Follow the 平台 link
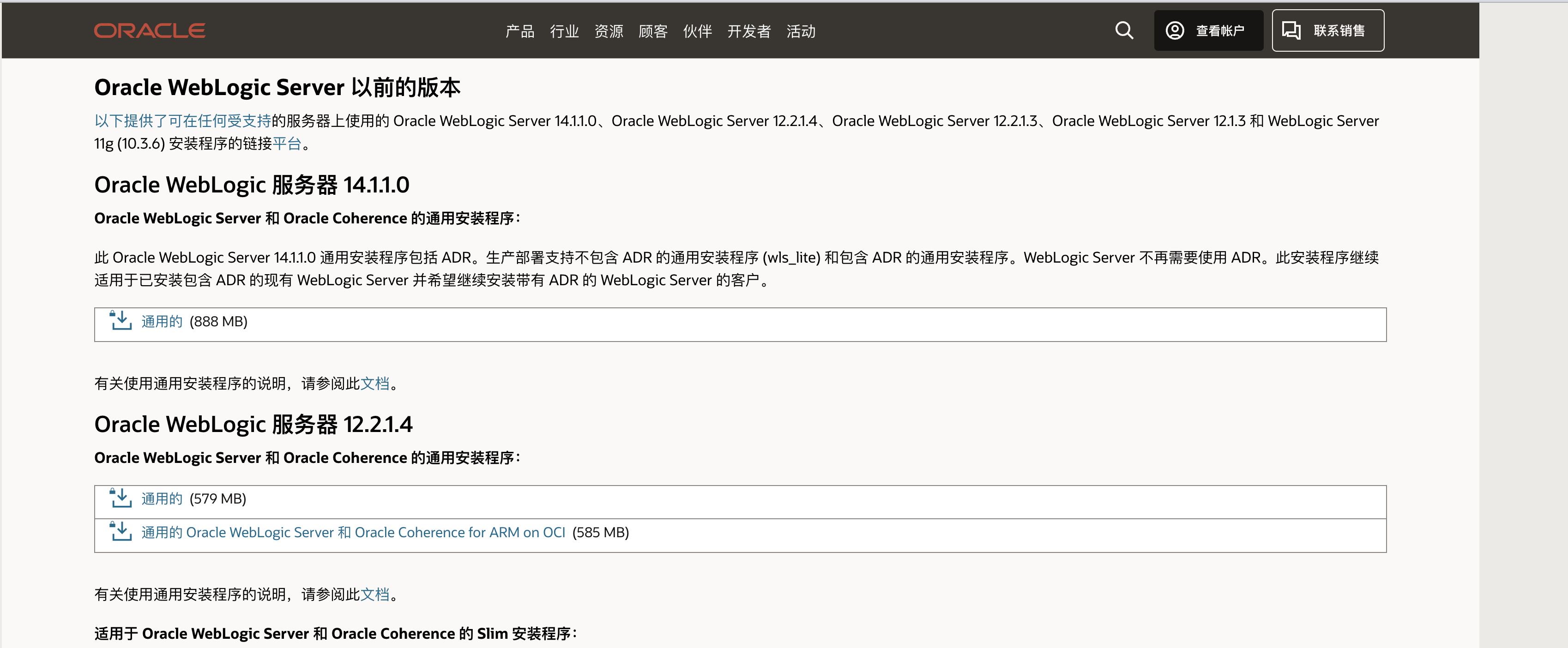1568x648 pixels. pos(287,144)
